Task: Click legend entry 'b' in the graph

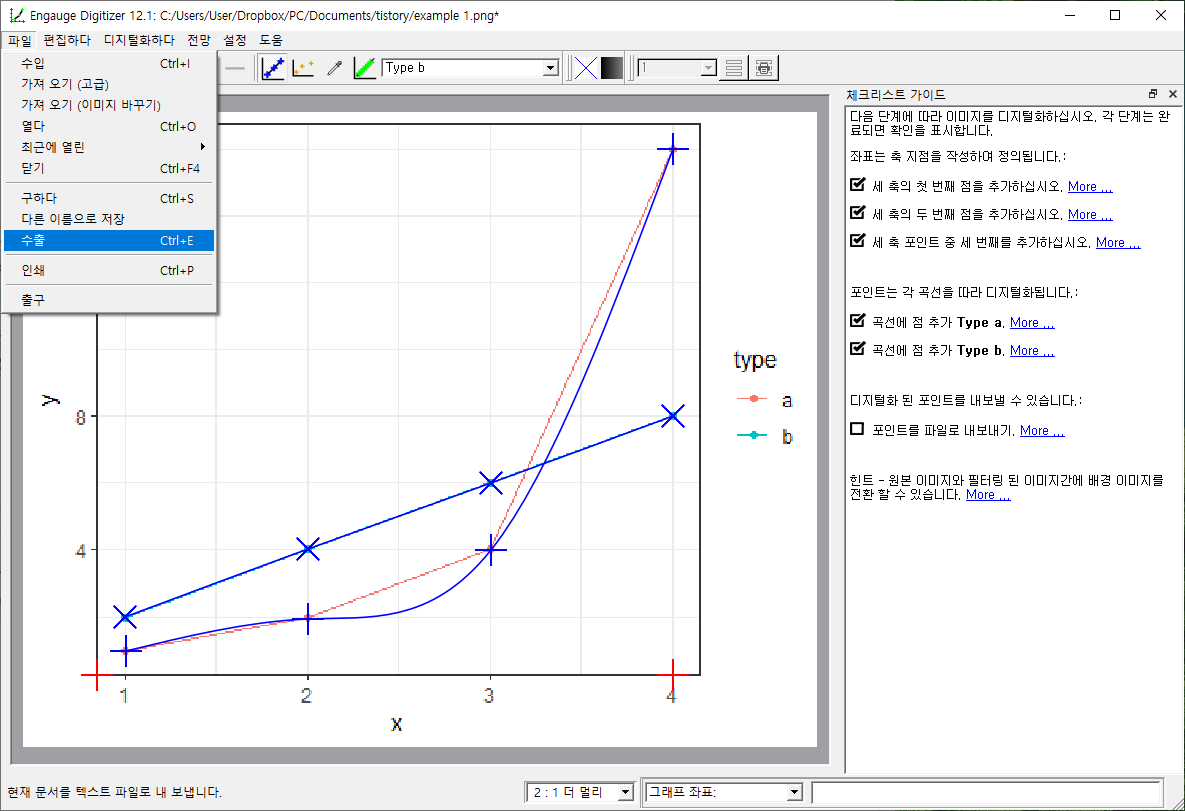Action: click(764, 436)
